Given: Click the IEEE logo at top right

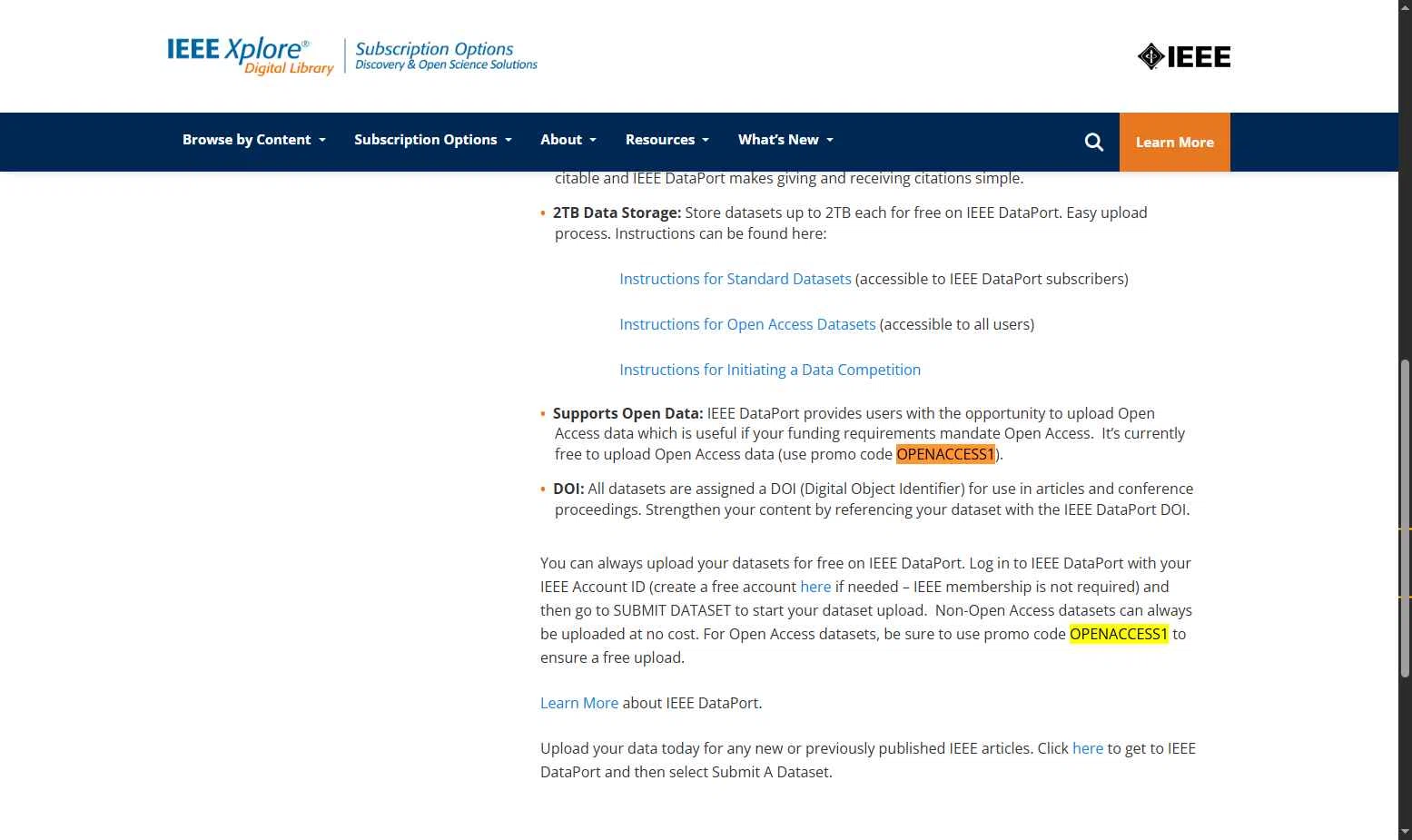Looking at the screenshot, I should coord(1183,56).
